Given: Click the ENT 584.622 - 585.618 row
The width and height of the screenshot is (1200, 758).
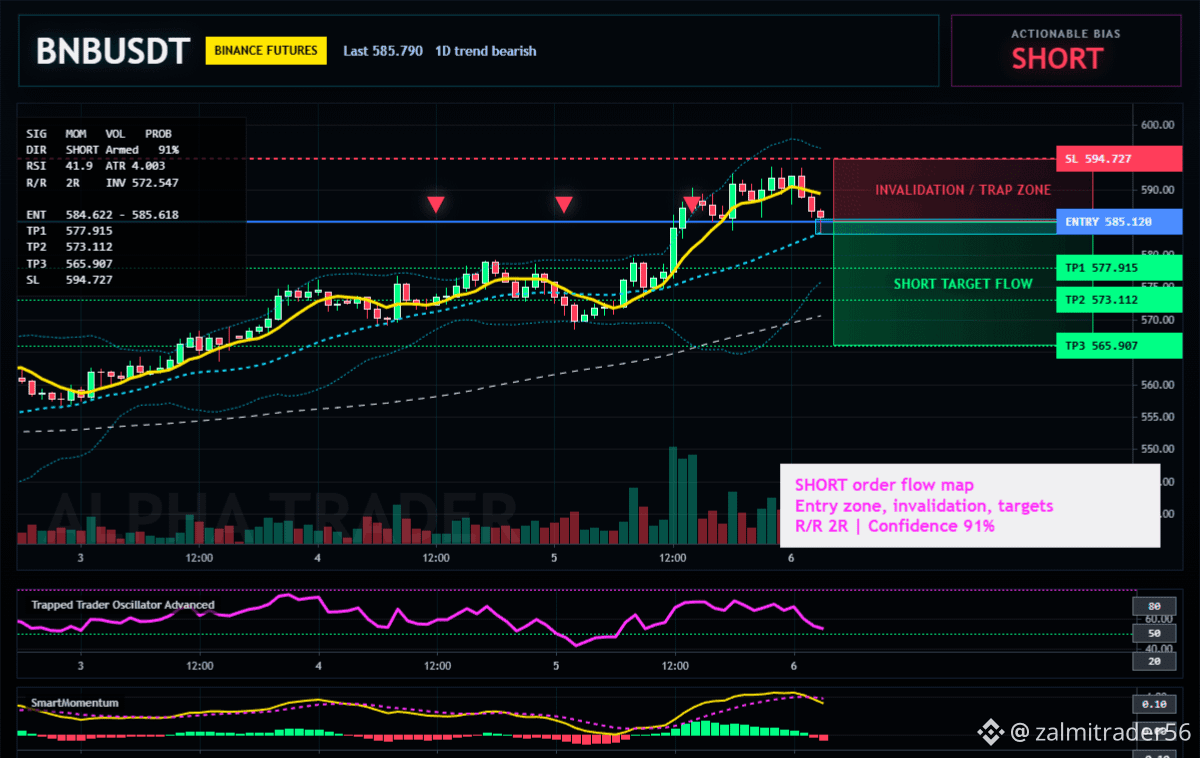Looking at the screenshot, I should pos(103,214).
